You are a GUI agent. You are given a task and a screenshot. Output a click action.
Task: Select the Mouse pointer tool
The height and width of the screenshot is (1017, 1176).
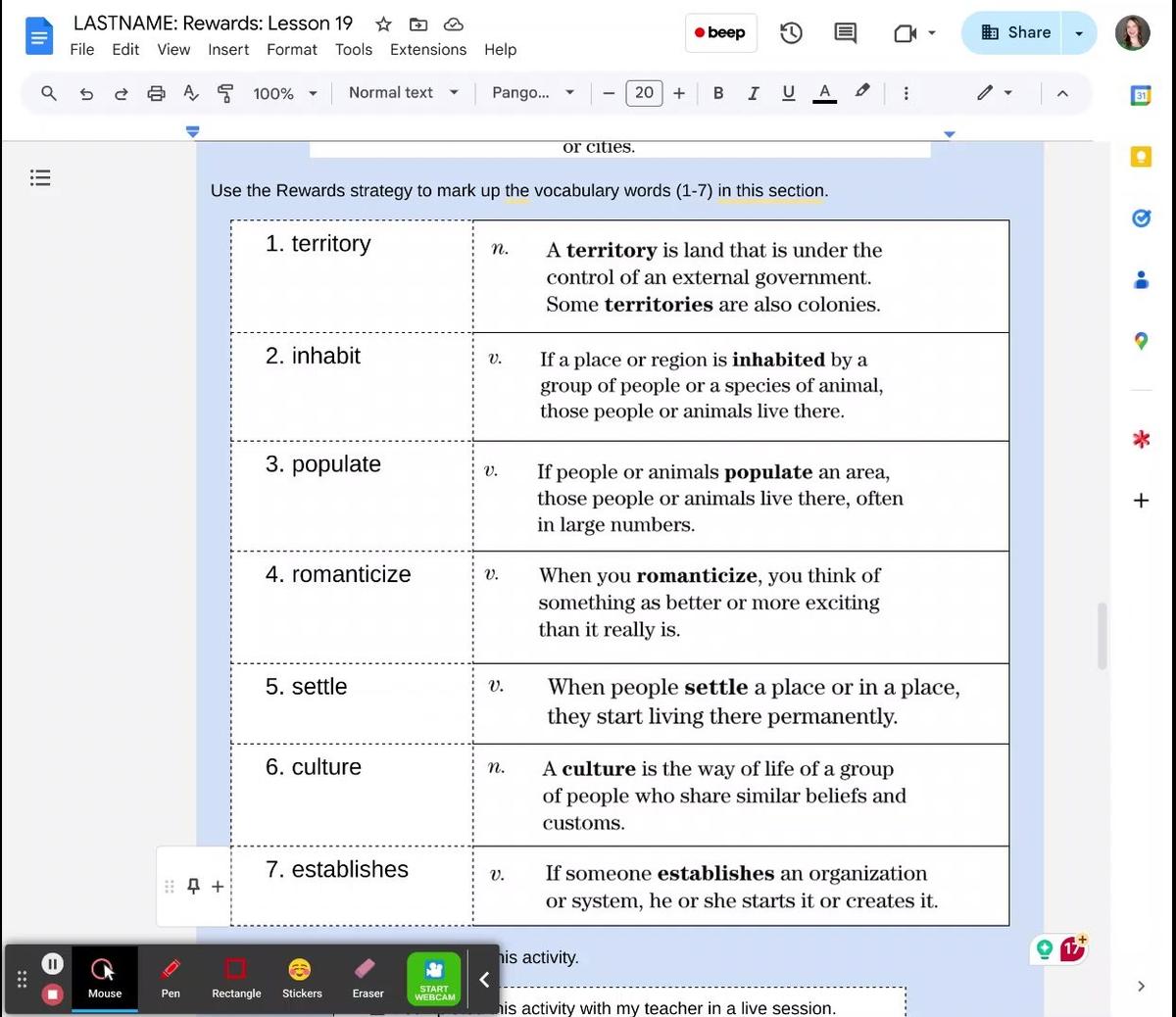tap(105, 979)
